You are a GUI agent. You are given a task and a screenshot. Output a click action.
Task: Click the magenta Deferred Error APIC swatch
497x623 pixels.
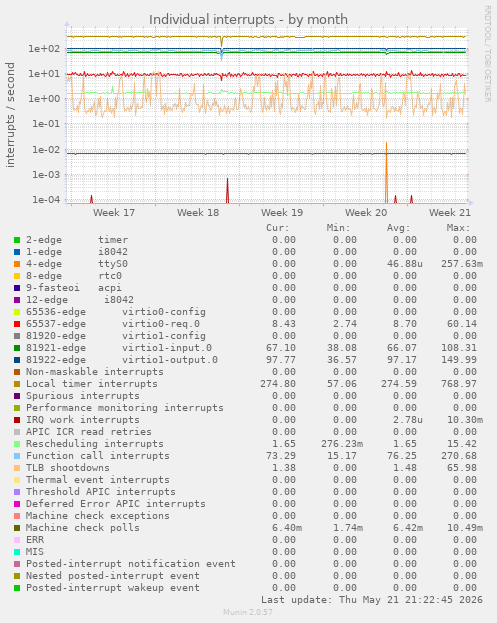point(17,504)
